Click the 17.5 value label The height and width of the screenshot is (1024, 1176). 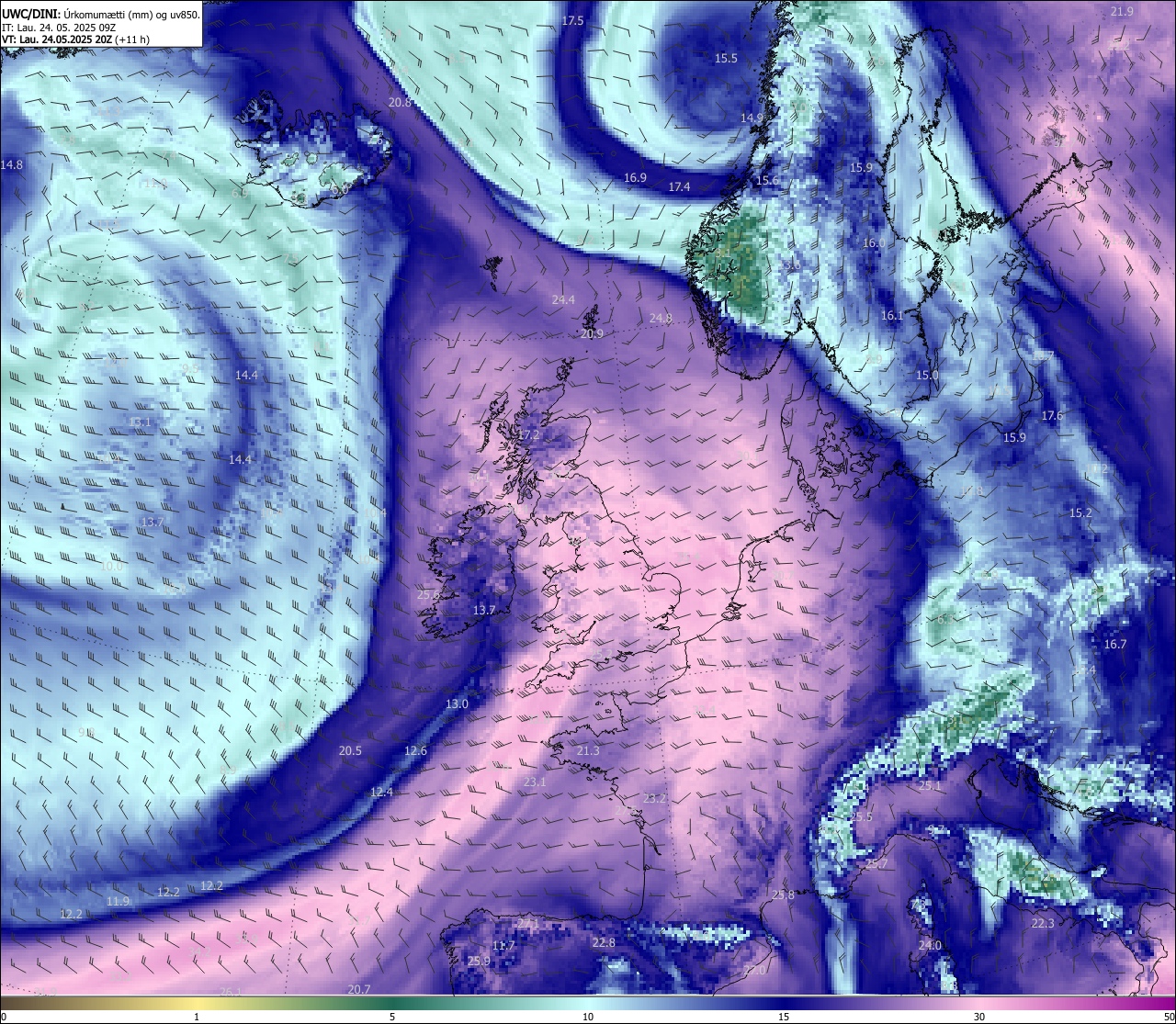click(x=572, y=20)
